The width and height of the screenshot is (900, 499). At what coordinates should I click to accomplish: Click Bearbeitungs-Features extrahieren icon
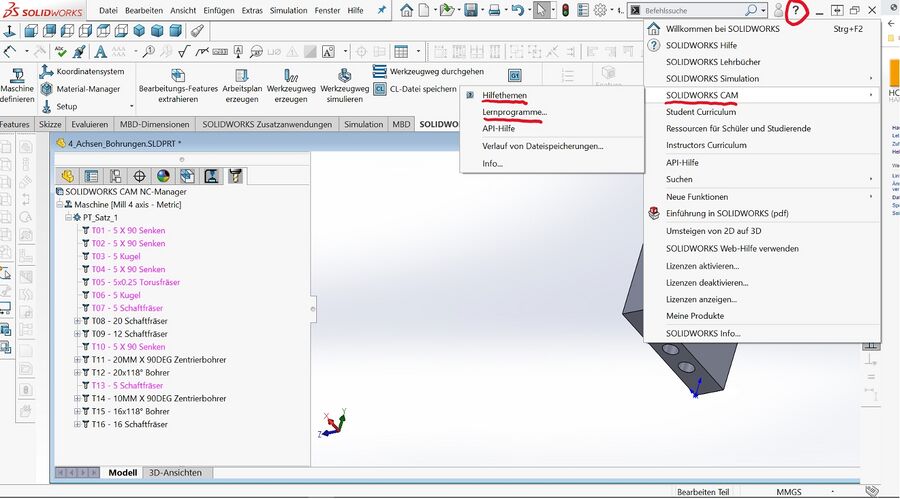[x=177, y=76]
